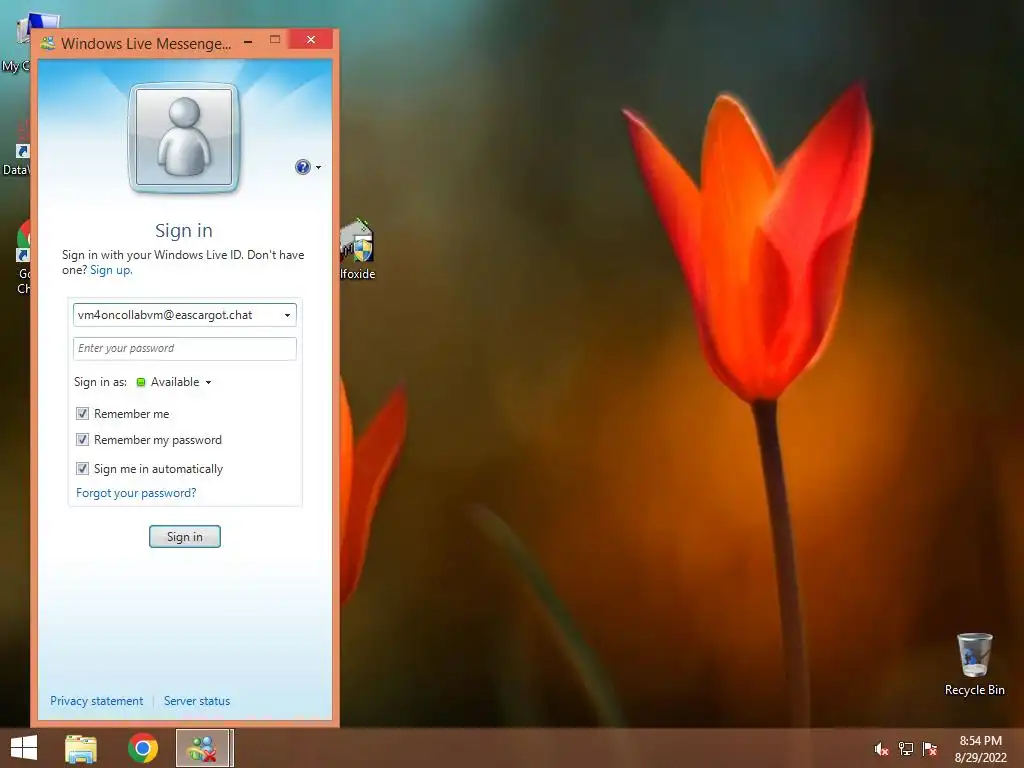Viewport: 1024px width, 768px height.
Task: Disable Sign me in automatically
Action: coord(82,468)
